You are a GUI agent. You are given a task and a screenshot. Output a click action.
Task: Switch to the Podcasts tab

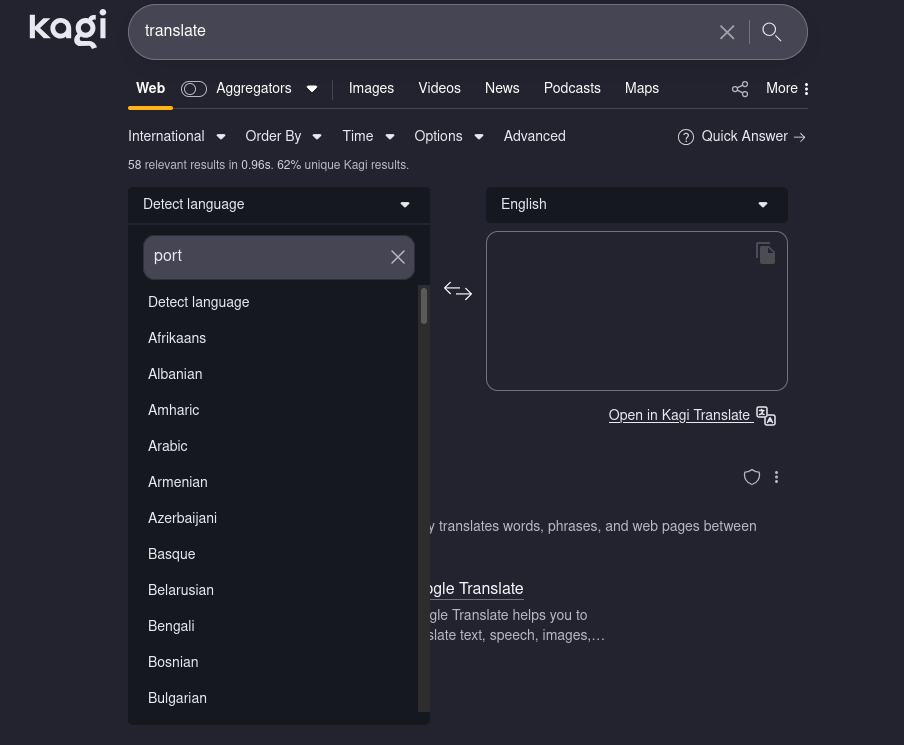coord(572,88)
